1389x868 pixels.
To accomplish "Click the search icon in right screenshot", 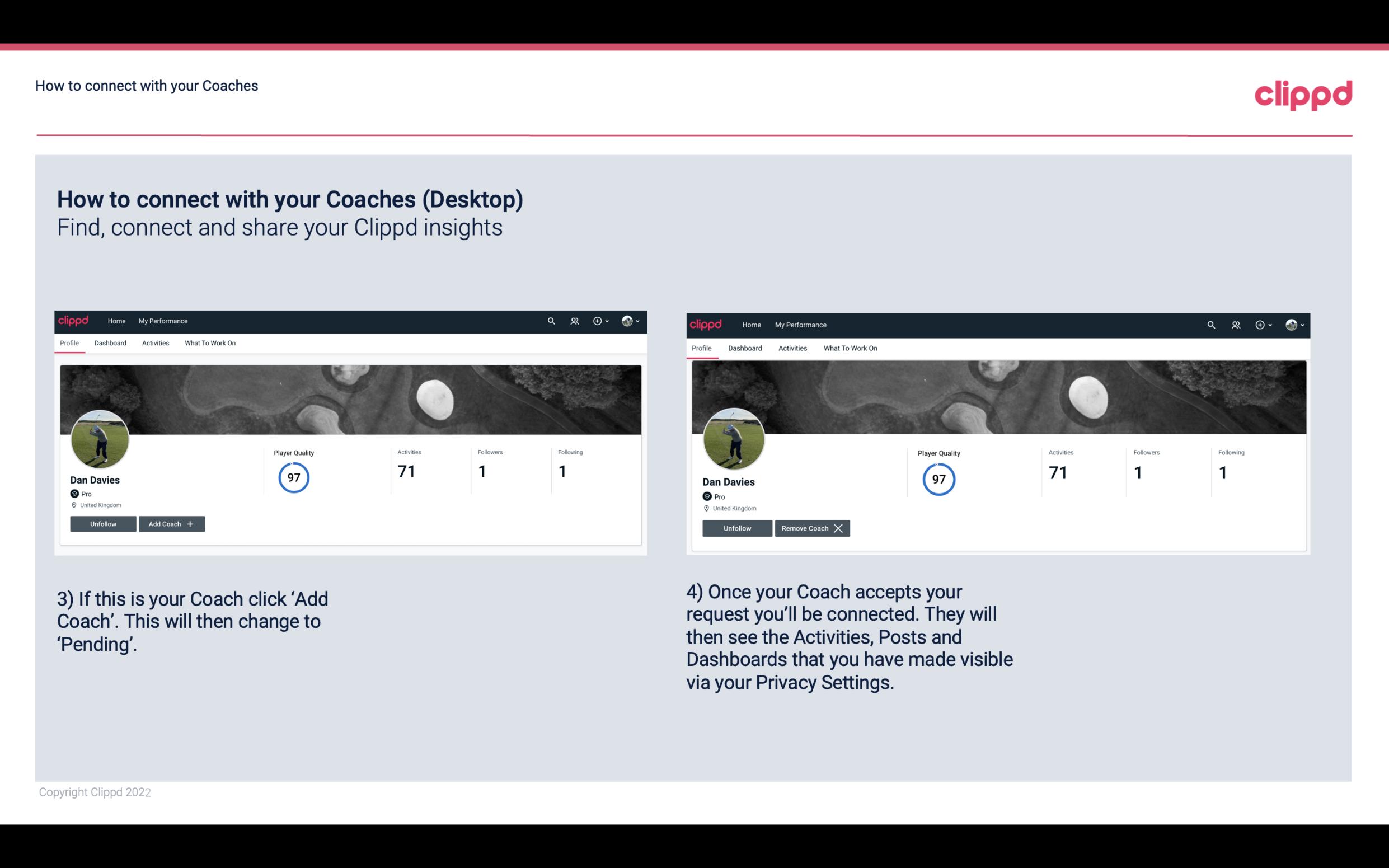I will [1211, 324].
